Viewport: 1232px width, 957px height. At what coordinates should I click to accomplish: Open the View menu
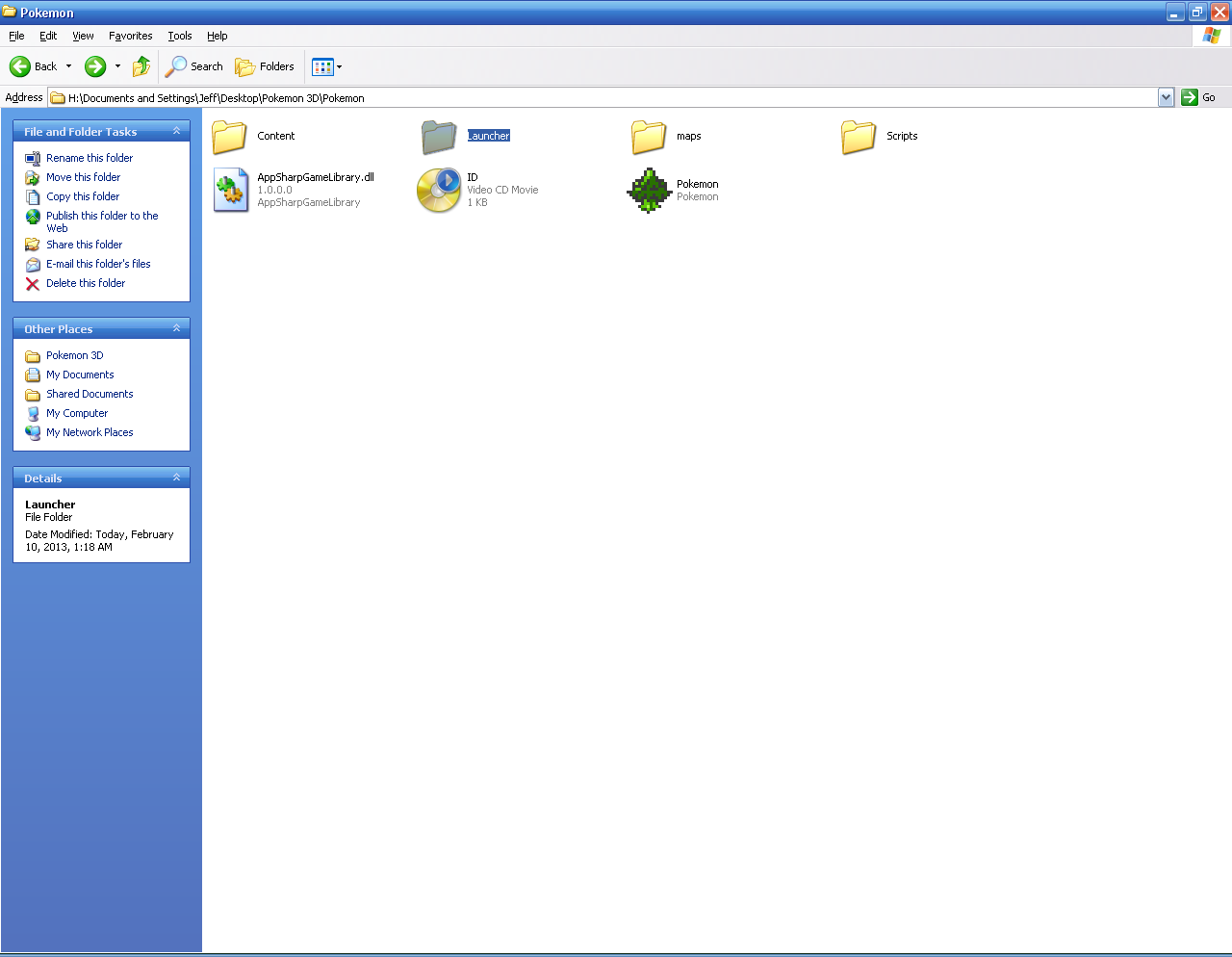[83, 36]
